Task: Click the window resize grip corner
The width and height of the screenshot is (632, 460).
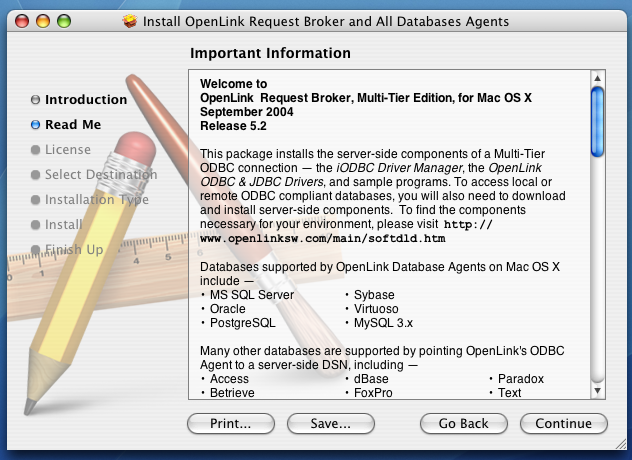Action: pos(620,443)
